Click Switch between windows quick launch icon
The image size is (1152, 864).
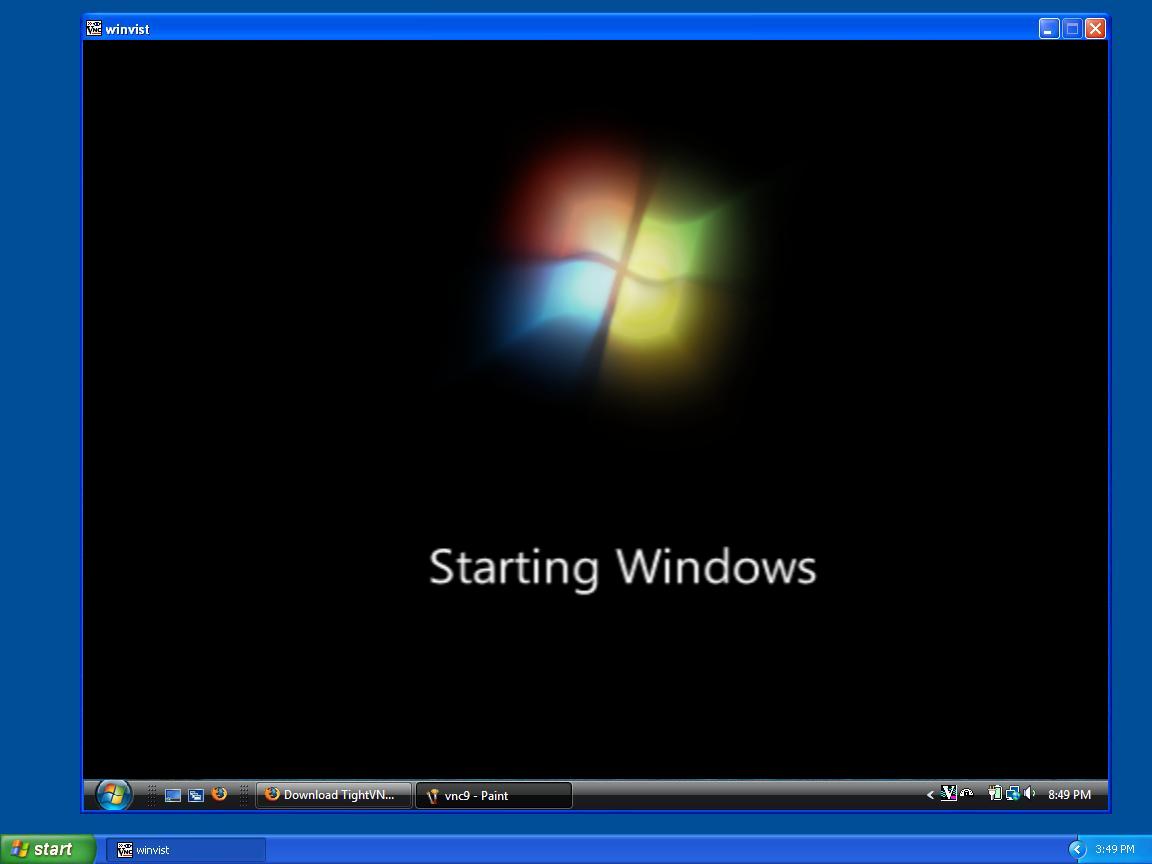(195, 795)
